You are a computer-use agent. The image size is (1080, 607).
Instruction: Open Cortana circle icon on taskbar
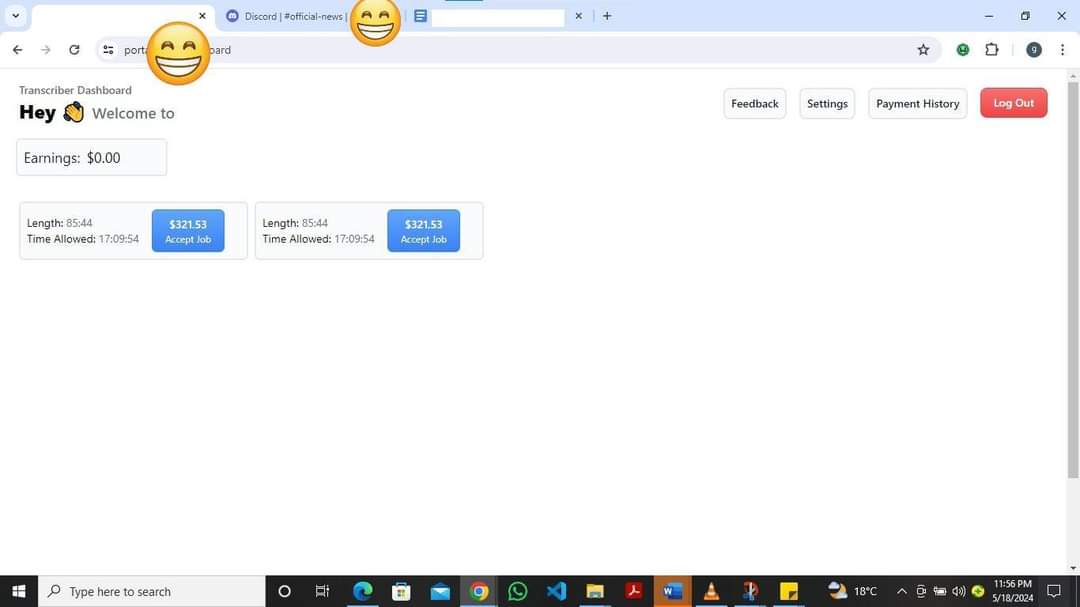284,591
